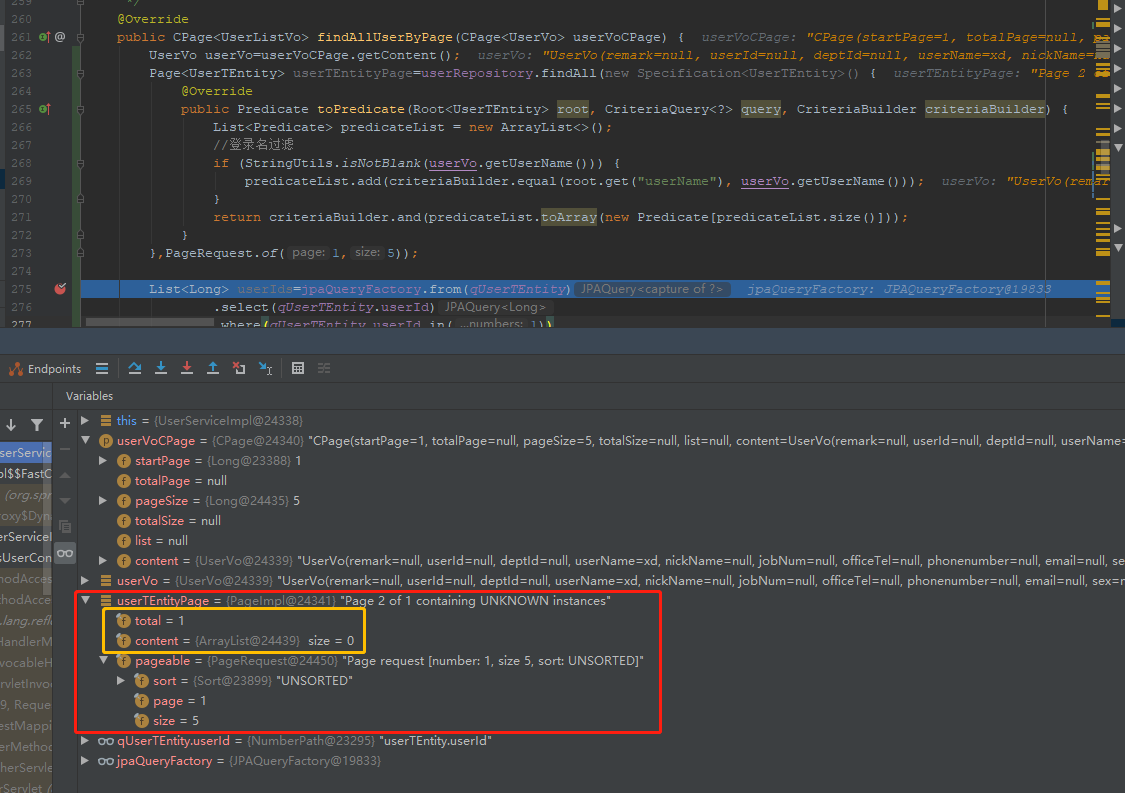The image size is (1125, 793).
Task: Collapse the pageable field node
Action: click(x=103, y=660)
